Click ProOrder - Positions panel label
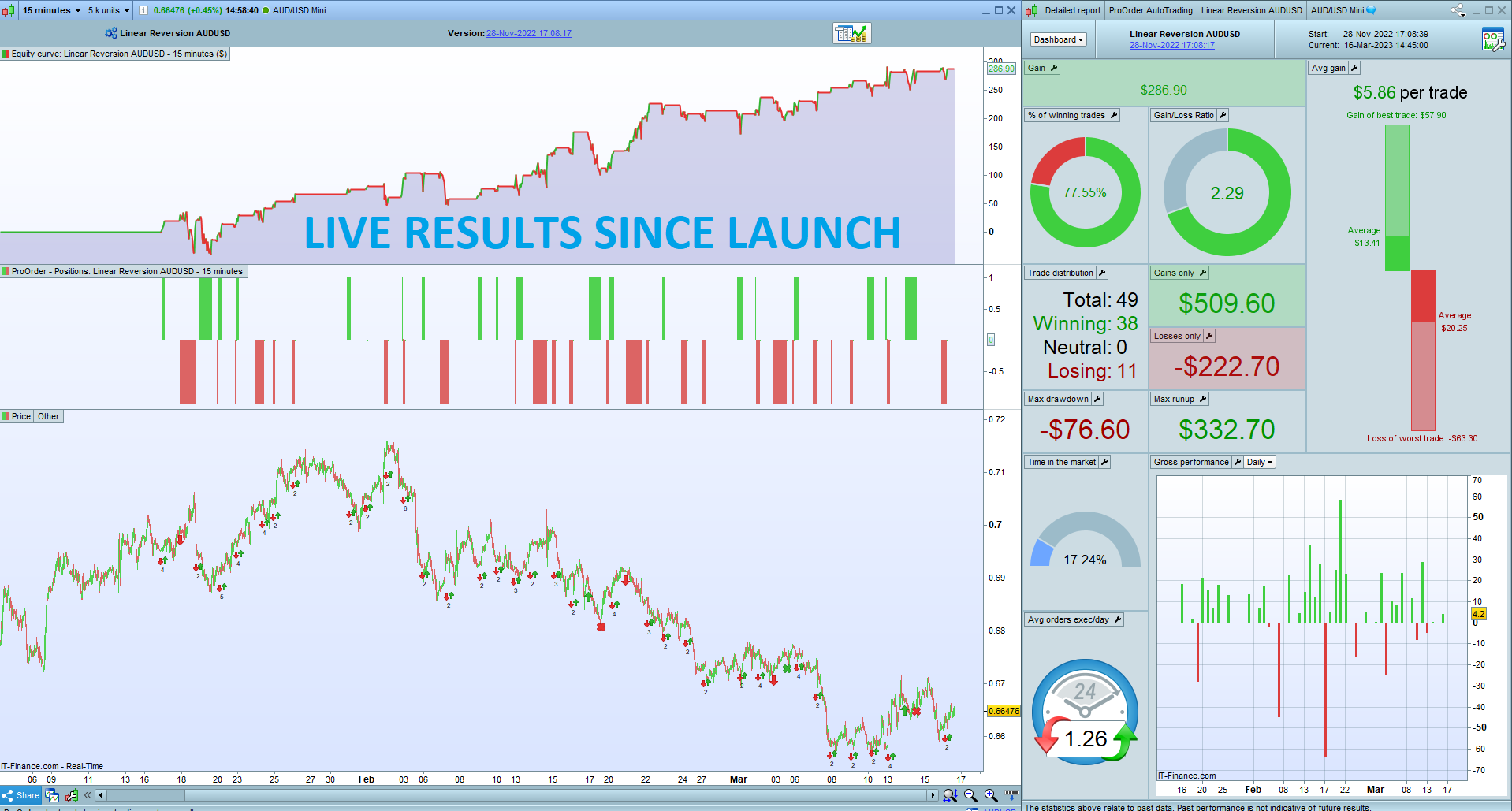Image resolution: width=1512 pixels, height=811 pixels. 124,271
